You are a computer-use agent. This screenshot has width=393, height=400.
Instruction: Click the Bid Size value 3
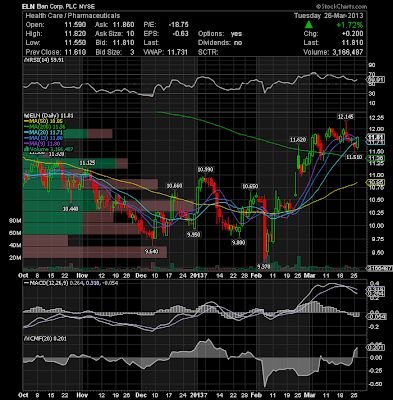pos(132,52)
